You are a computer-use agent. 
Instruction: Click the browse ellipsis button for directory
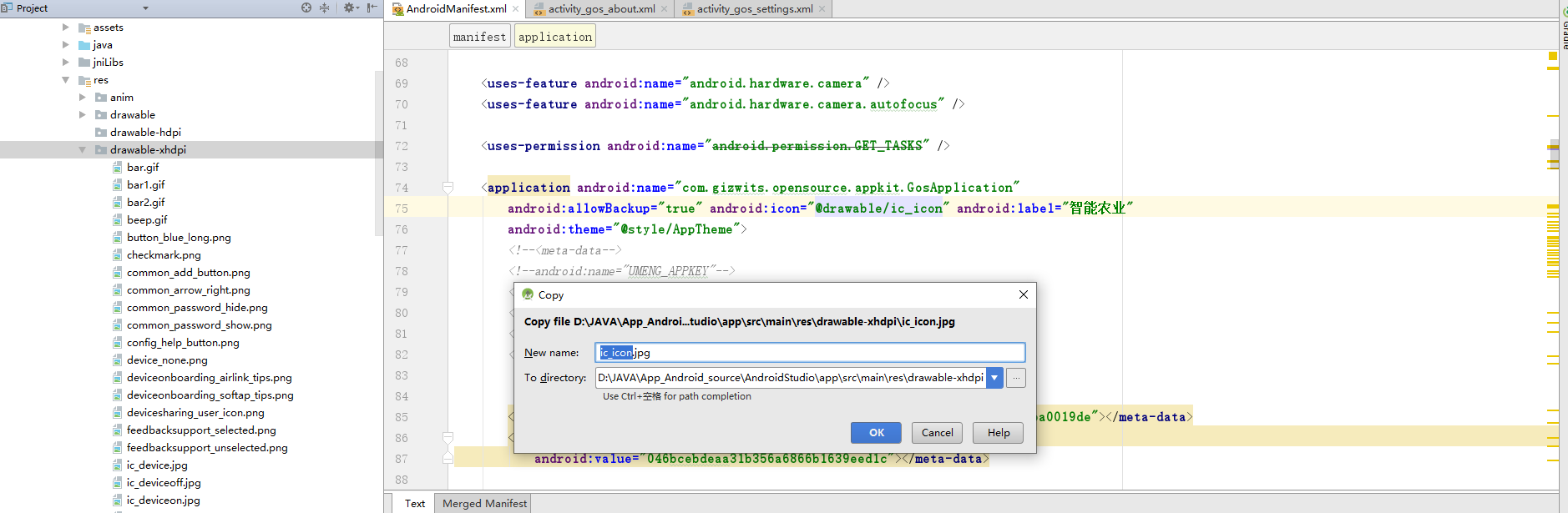click(1016, 378)
